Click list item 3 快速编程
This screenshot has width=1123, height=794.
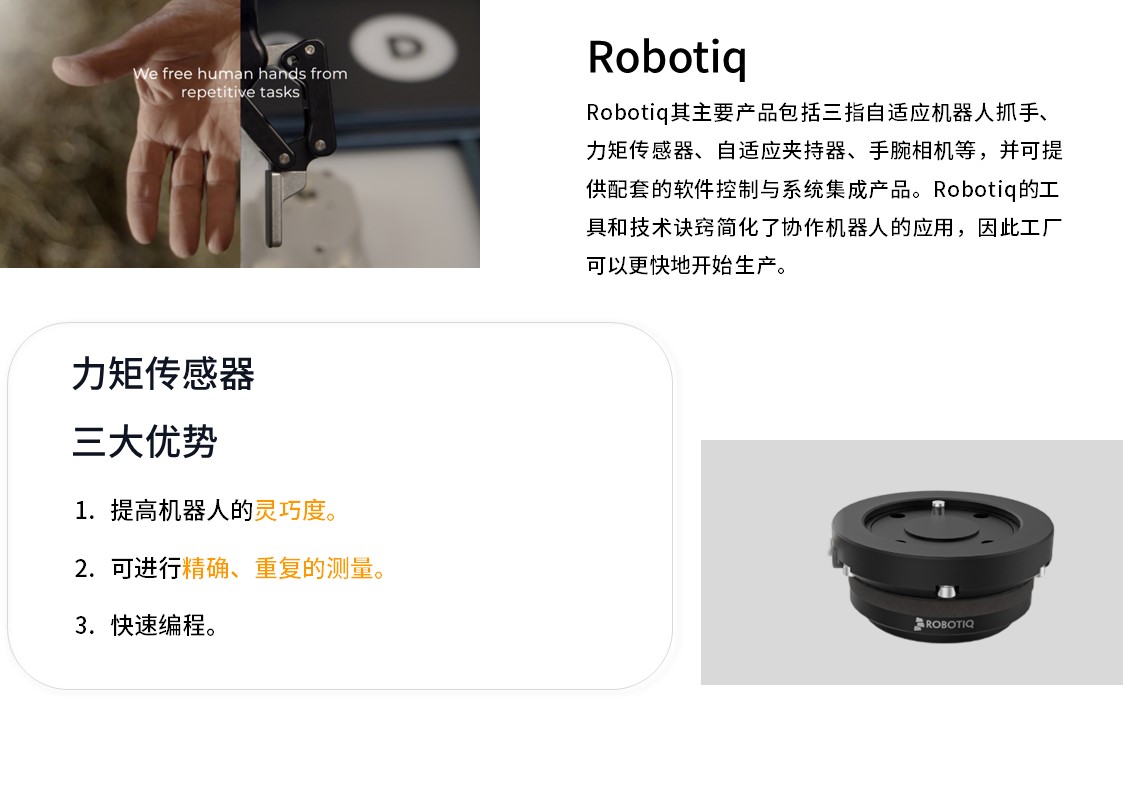pyautogui.click(x=146, y=626)
